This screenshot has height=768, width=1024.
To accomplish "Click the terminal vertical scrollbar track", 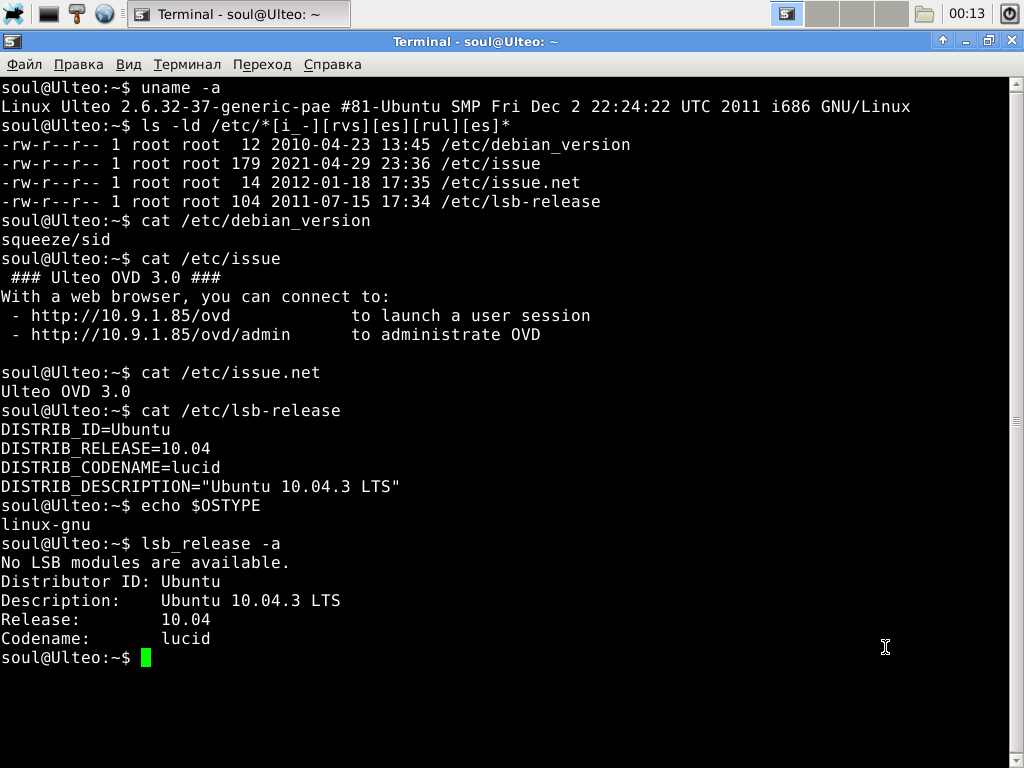I will click(1016, 422).
